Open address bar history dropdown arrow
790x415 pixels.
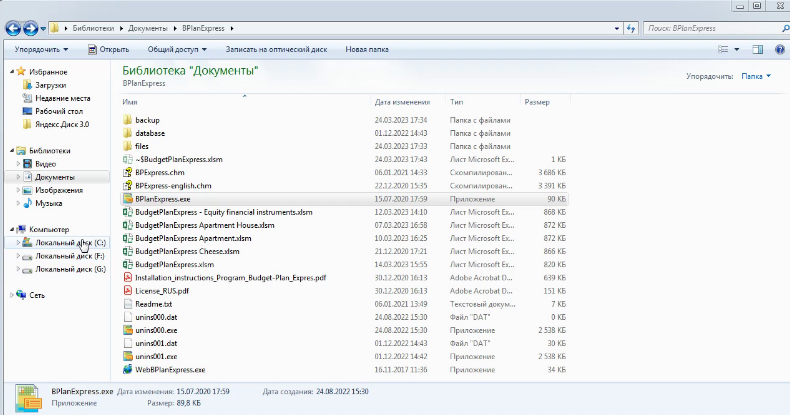pyautogui.click(x=617, y=29)
